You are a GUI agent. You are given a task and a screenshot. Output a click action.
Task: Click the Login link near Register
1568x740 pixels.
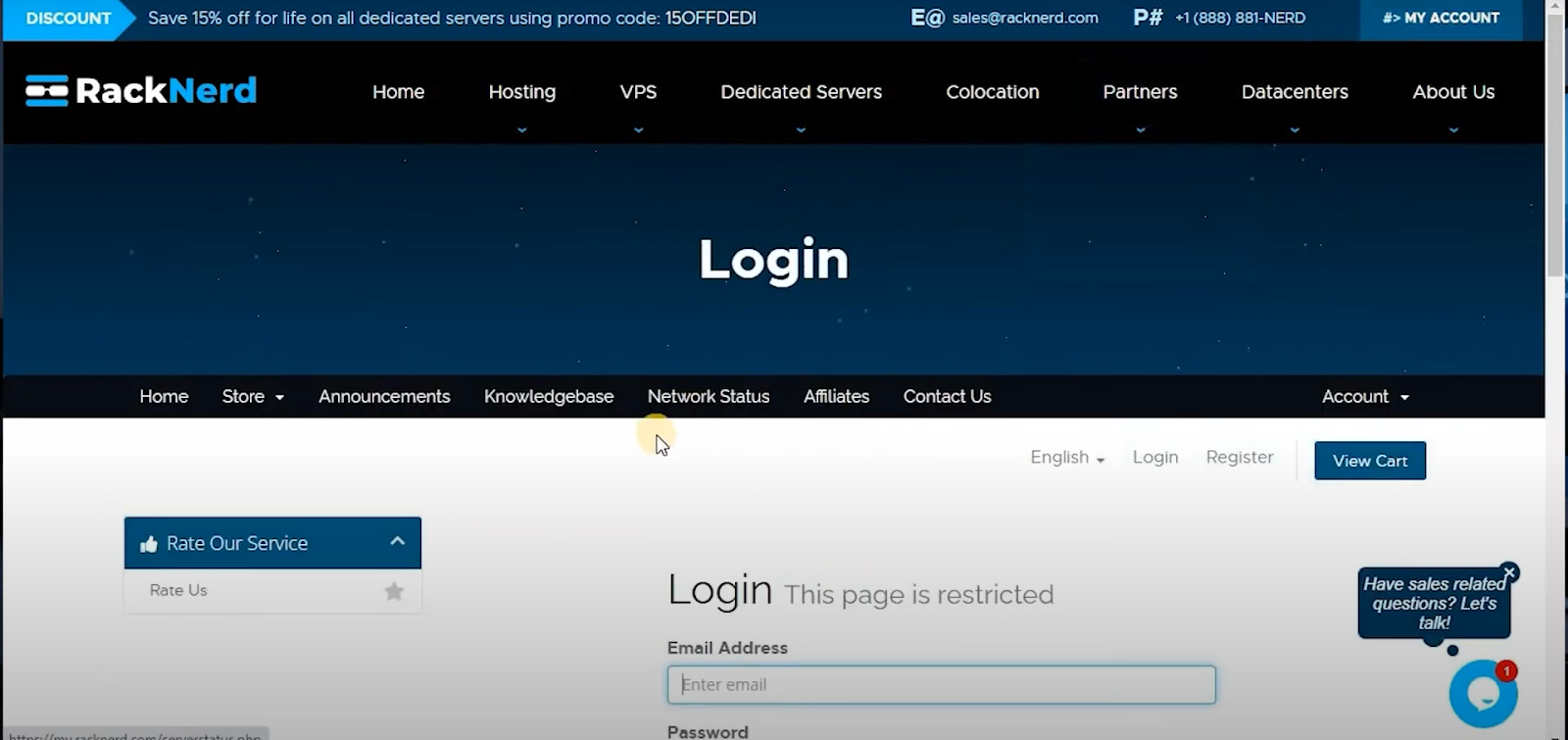(x=1155, y=458)
